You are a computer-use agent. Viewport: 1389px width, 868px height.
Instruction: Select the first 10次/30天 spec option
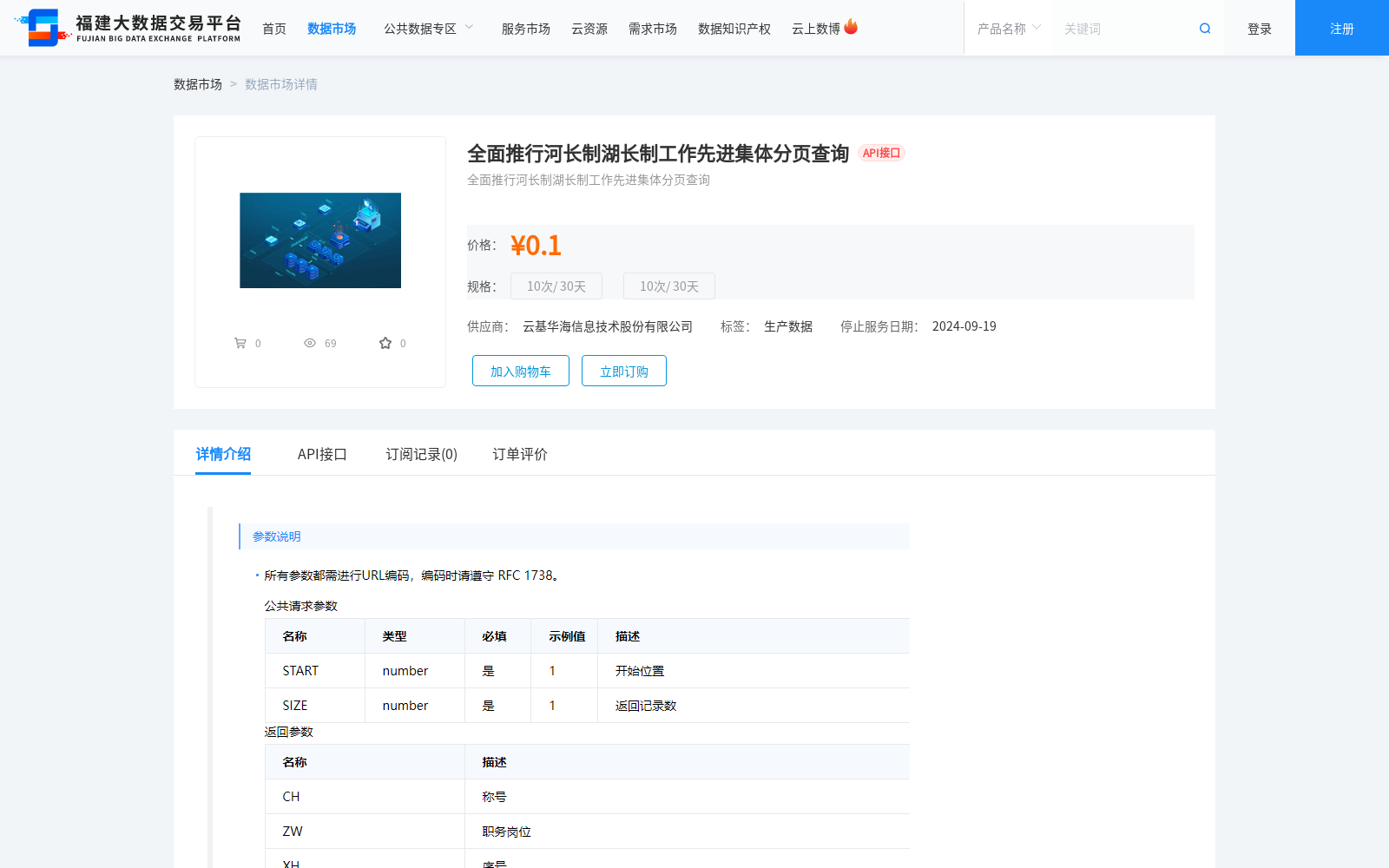(556, 286)
